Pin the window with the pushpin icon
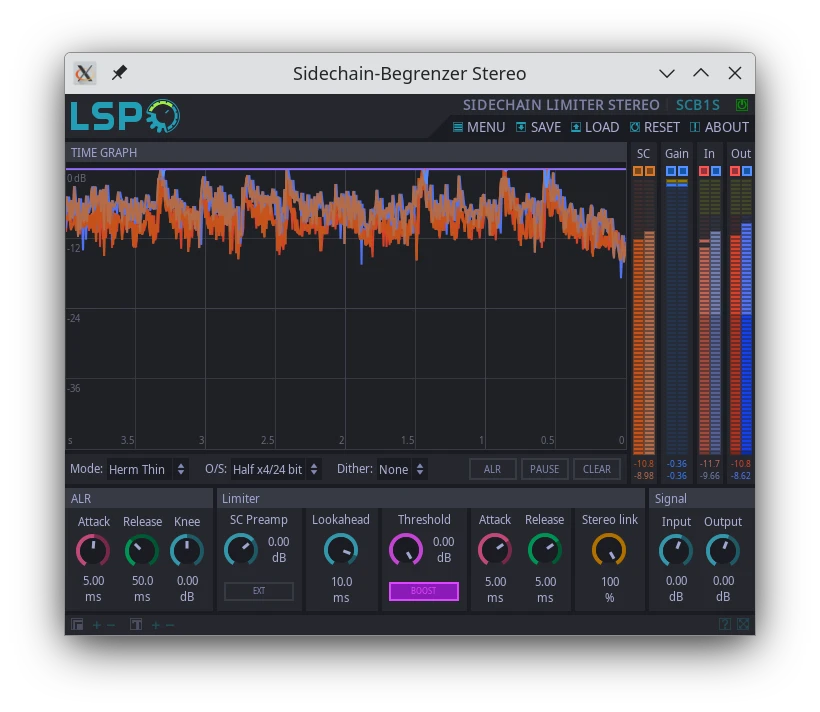 (119, 73)
